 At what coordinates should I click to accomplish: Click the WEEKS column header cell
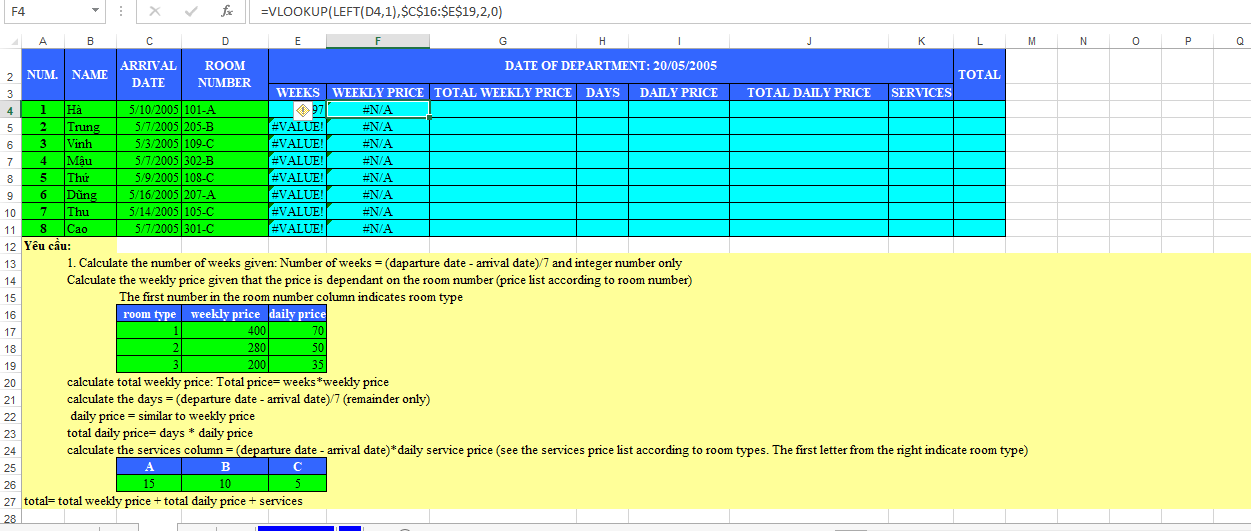[x=298, y=92]
